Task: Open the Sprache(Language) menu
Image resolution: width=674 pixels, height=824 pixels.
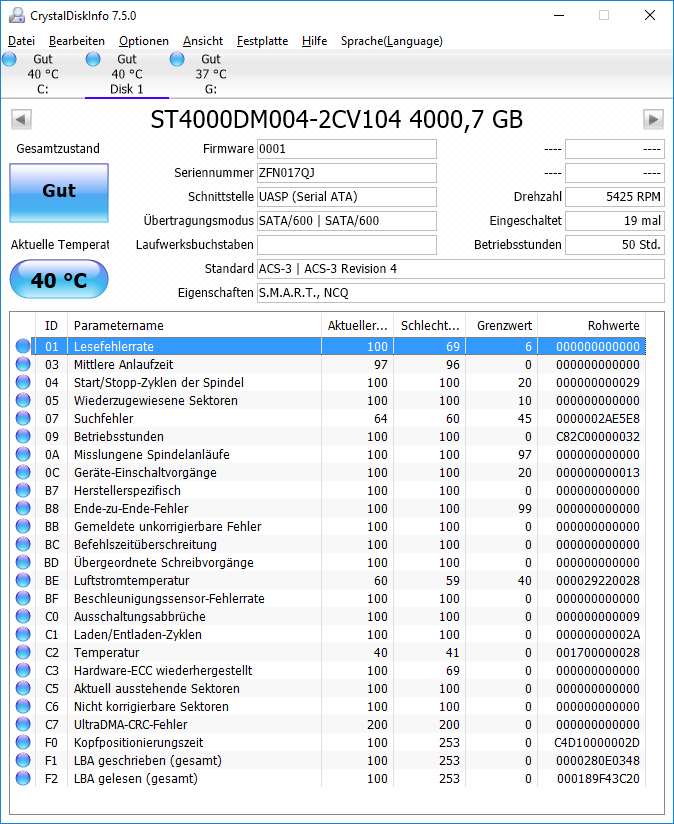Action: (x=391, y=41)
